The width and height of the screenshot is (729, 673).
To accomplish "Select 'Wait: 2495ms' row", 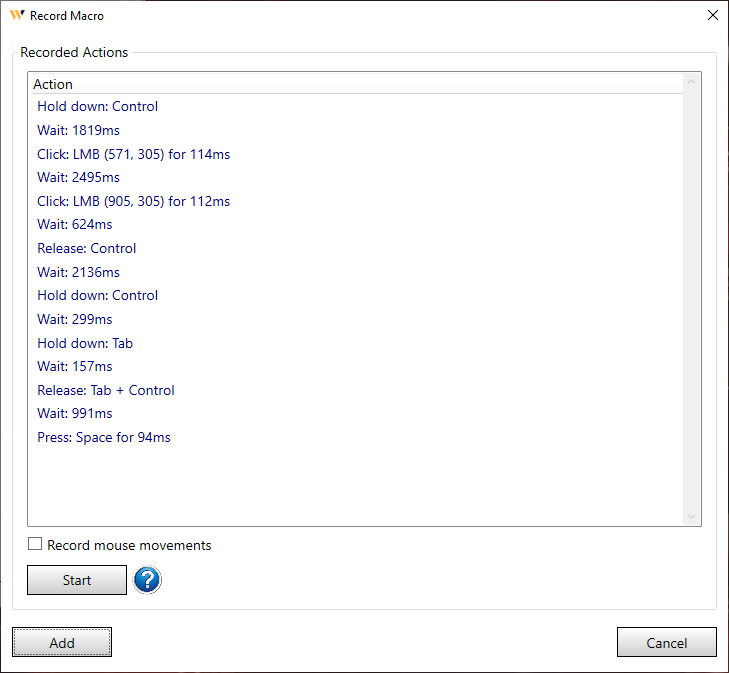I will (x=356, y=177).
